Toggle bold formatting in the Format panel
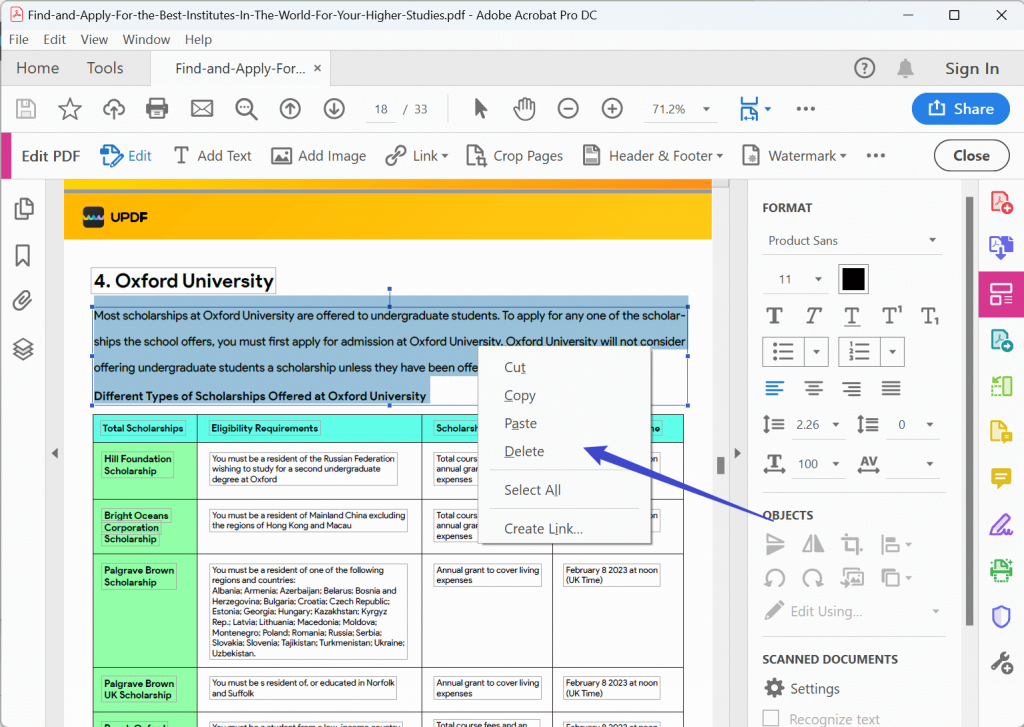Image resolution: width=1024 pixels, height=727 pixels. (773, 316)
